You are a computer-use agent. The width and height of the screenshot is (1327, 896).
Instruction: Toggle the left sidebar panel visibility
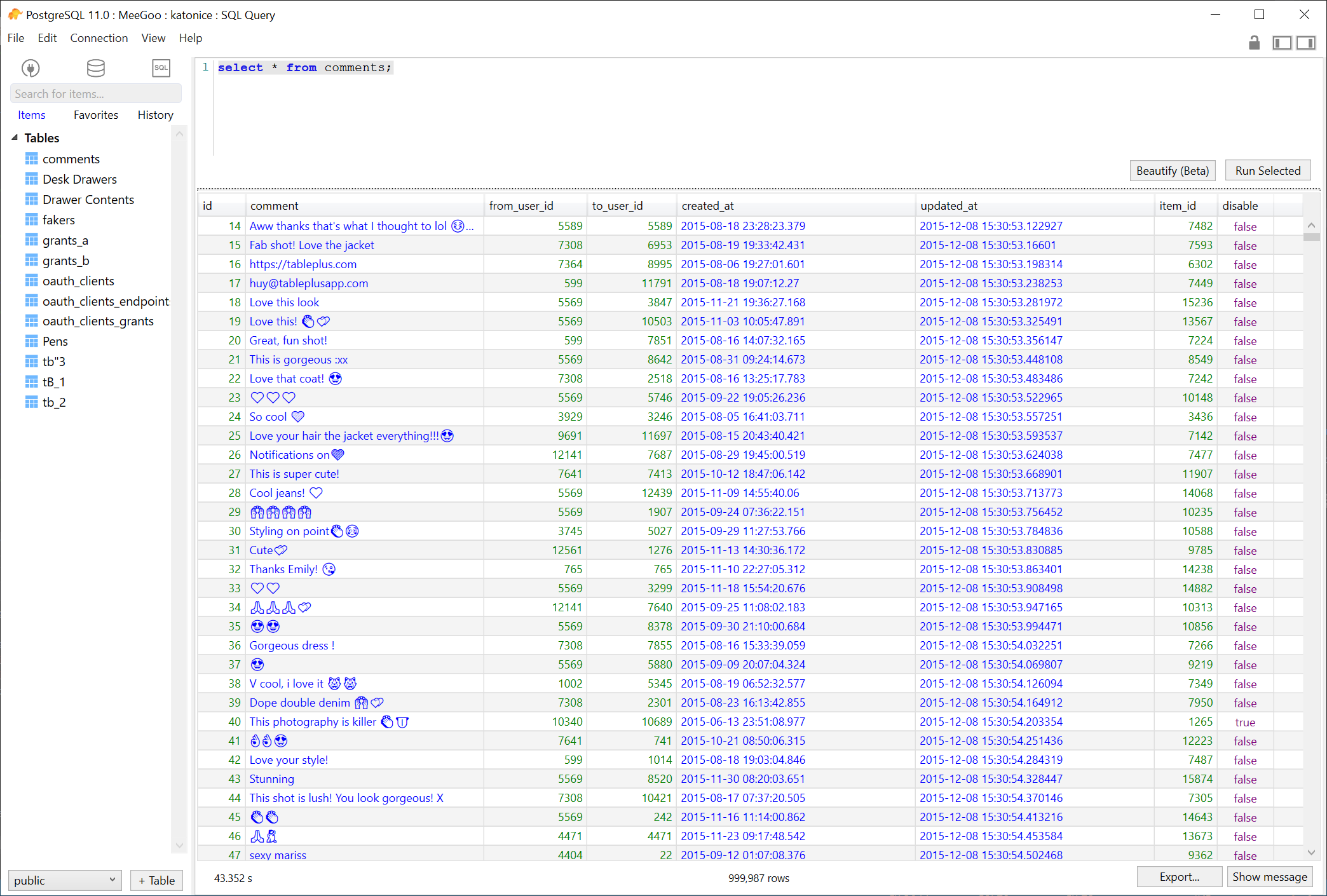pos(1282,42)
